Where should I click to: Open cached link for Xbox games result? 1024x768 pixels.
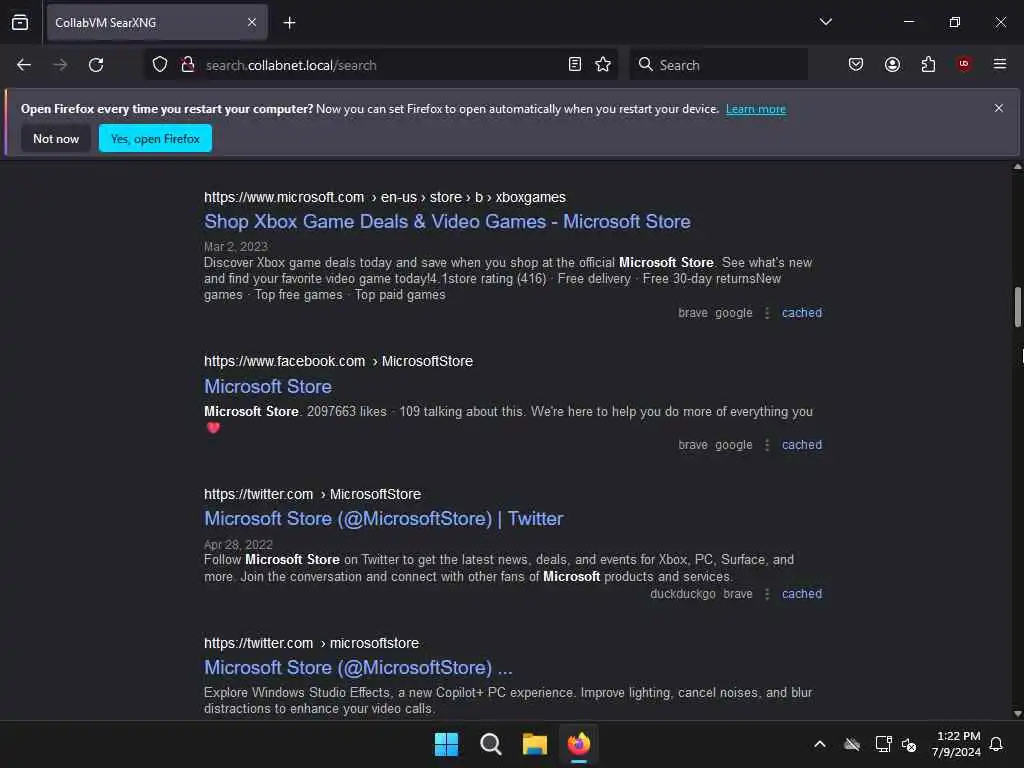[x=802, y=313]
